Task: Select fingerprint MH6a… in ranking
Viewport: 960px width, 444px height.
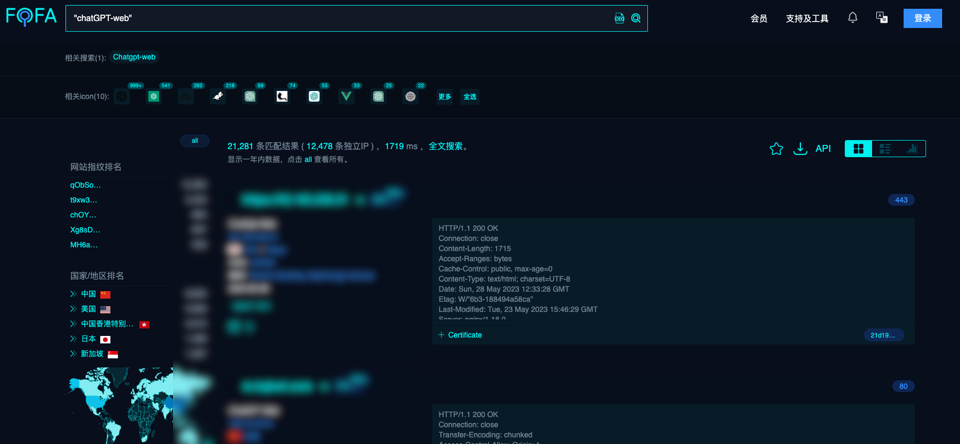Action: (84, 245)
